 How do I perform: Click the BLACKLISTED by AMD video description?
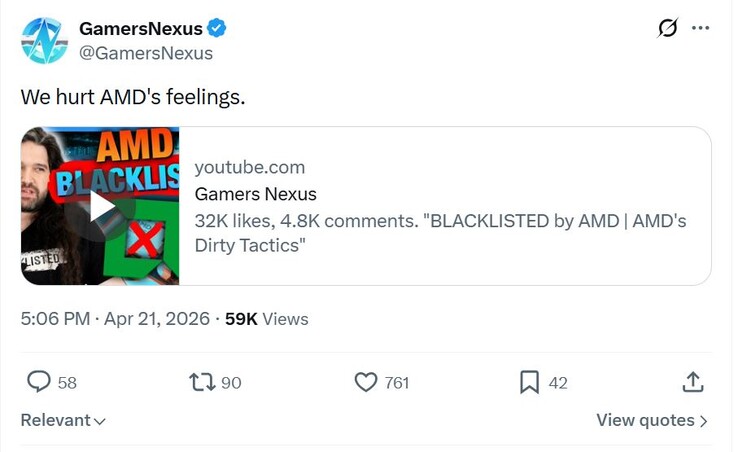point(440,233)
